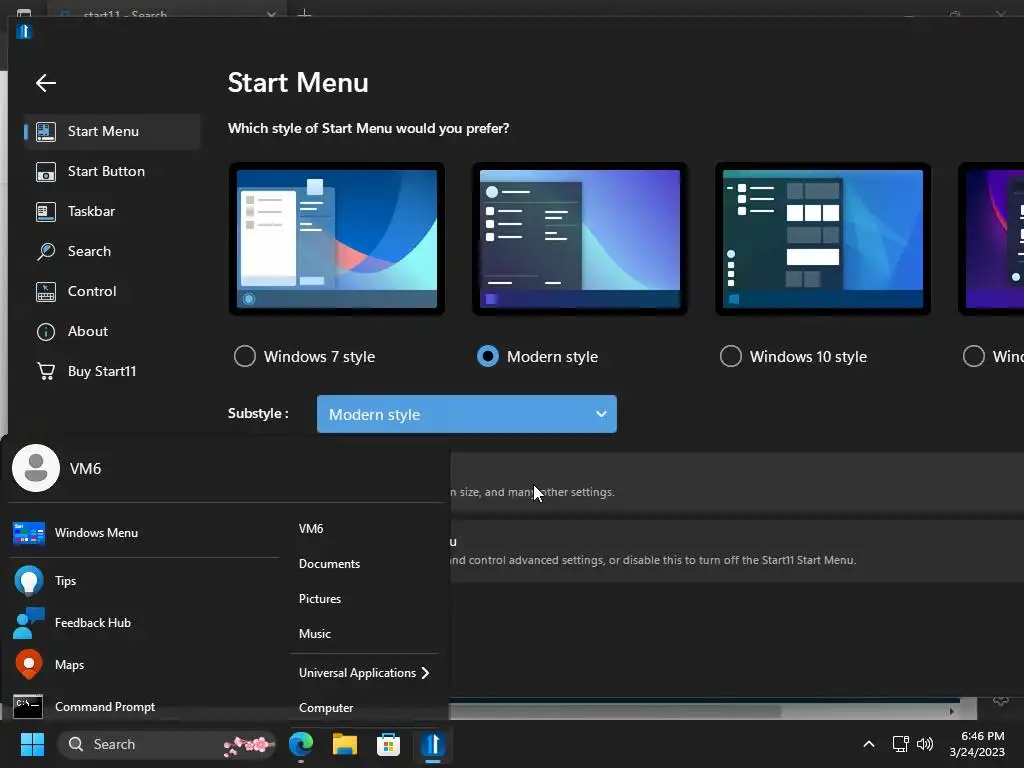Click the About info sidebar icon
Viewport: 1024px width, 768px height.
46,332
